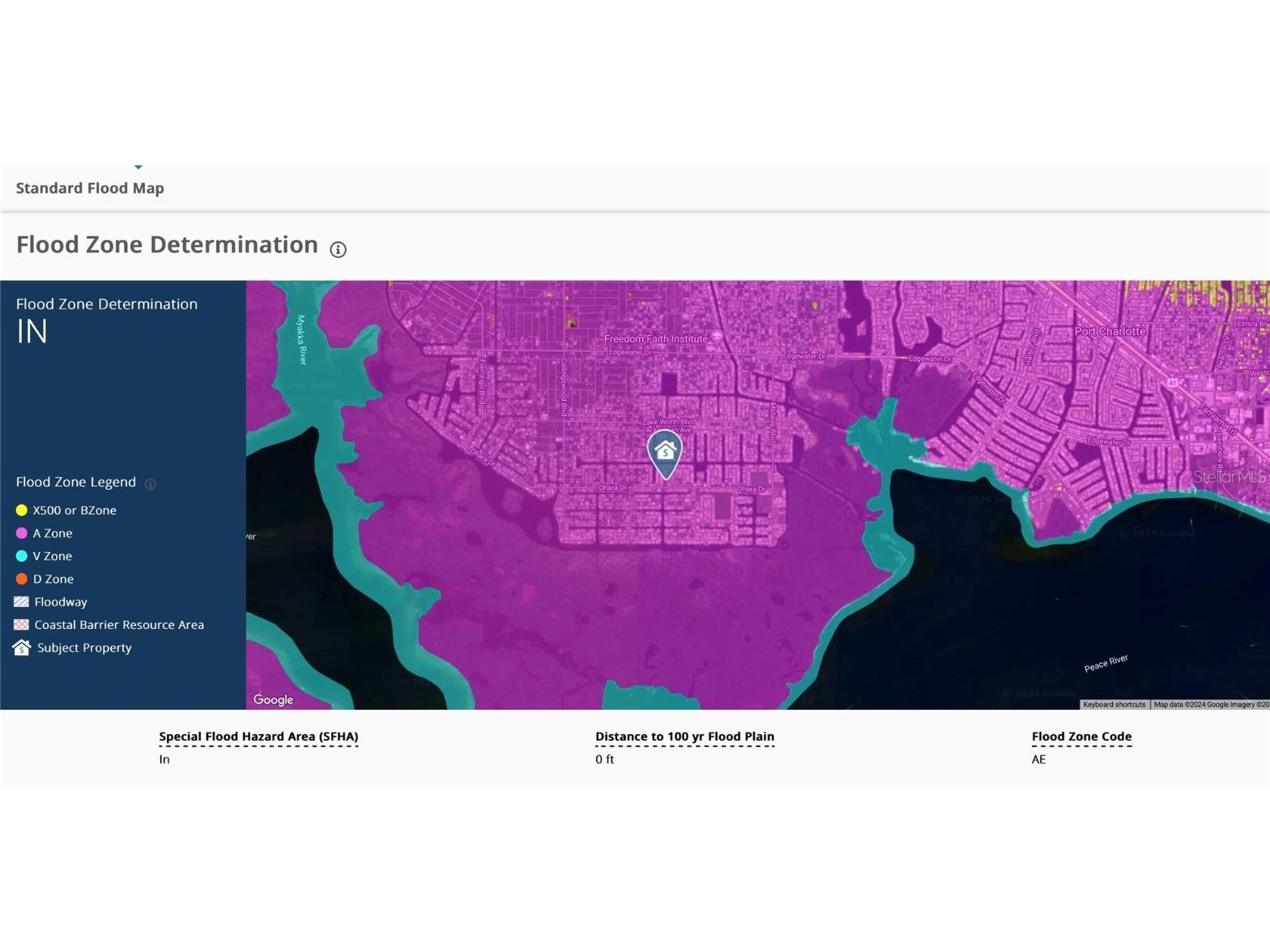Click the magenta A Zone swatch
The height and width of the screenshot is (952, 1270).
22,533
